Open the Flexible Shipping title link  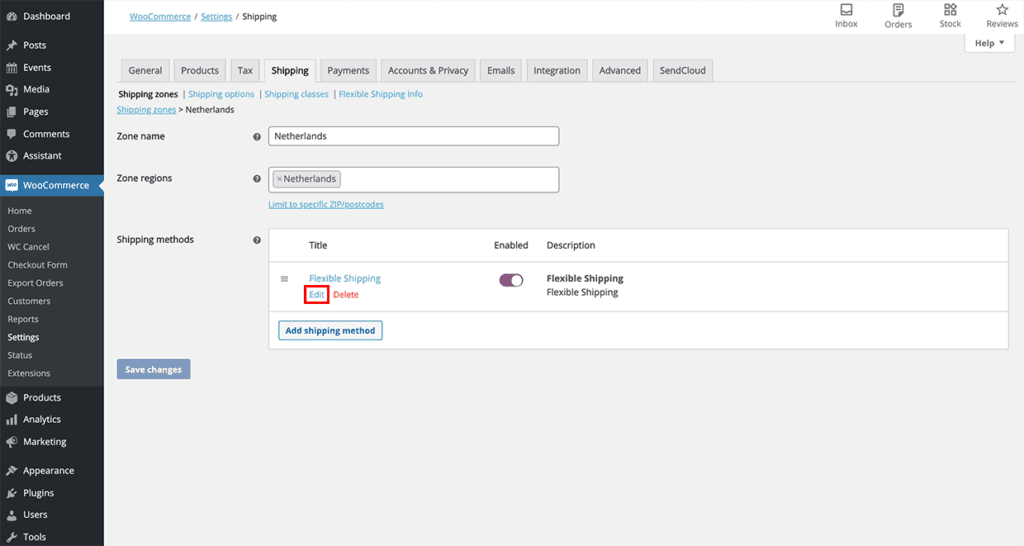tap(345, 278)
